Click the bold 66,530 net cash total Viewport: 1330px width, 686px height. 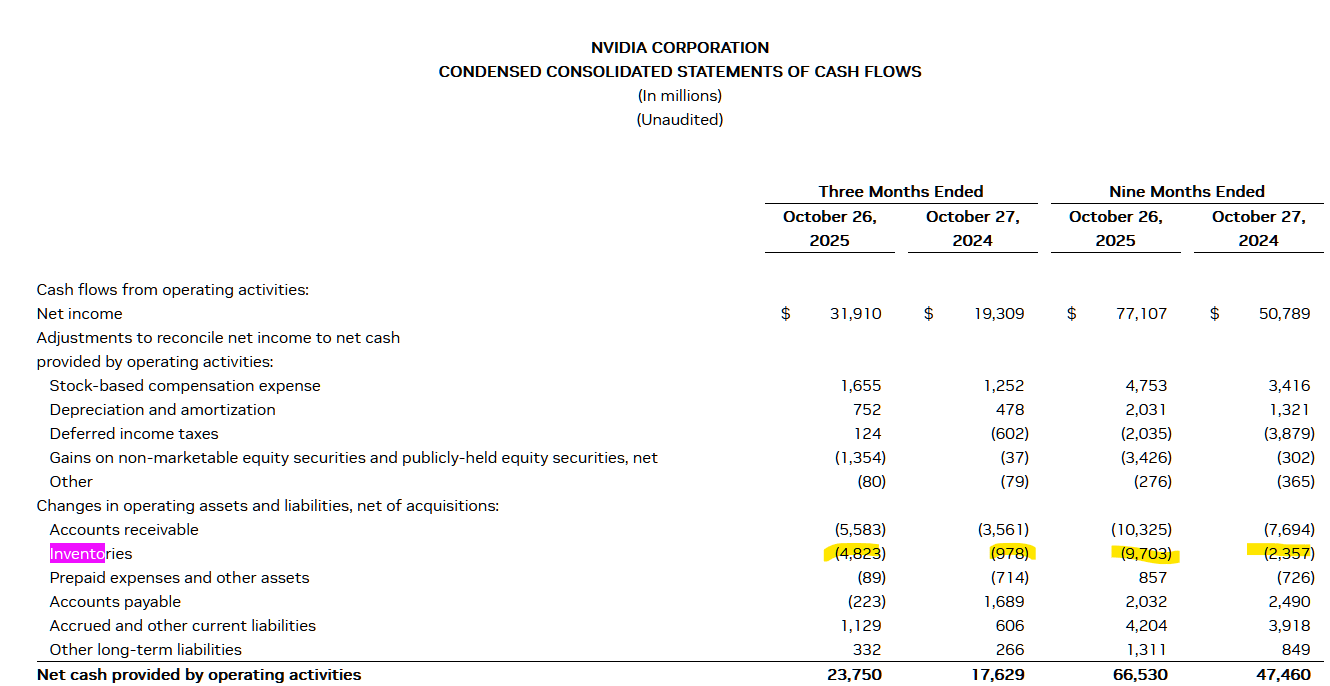point(1139,675)
